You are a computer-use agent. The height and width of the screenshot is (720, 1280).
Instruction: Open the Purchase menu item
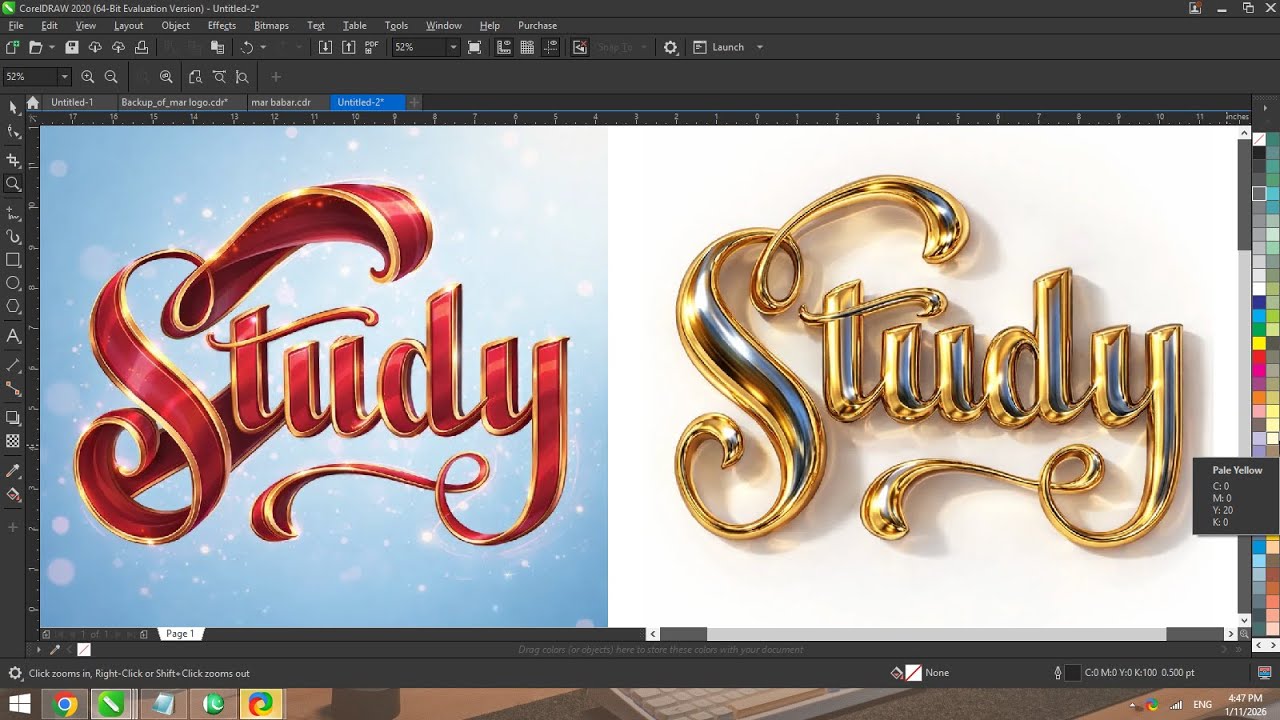pos(537,25)
